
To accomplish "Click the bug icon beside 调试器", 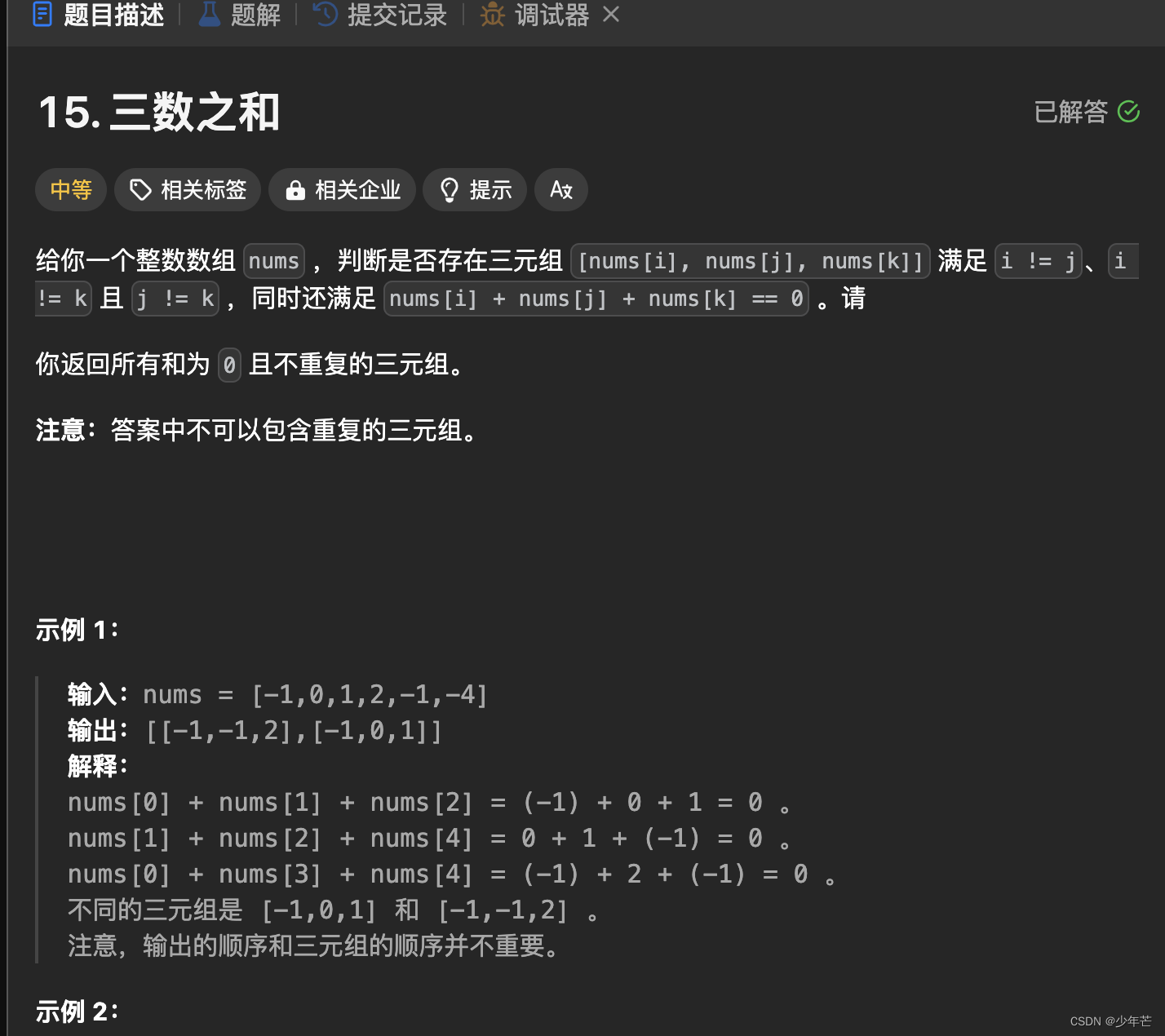I will (493, 15).
